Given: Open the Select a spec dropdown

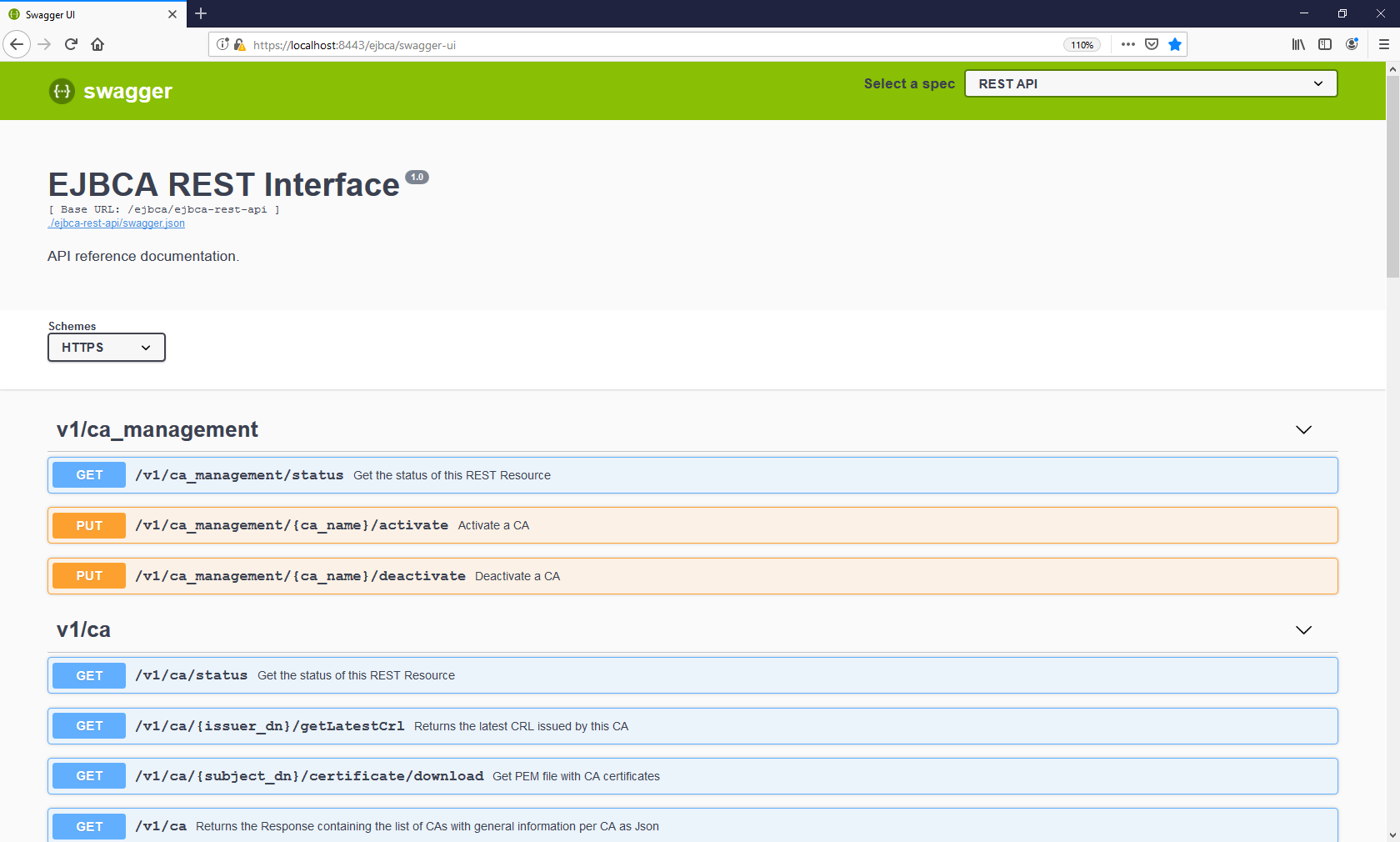Looking at the screenshot, I should click(1150, 83).
